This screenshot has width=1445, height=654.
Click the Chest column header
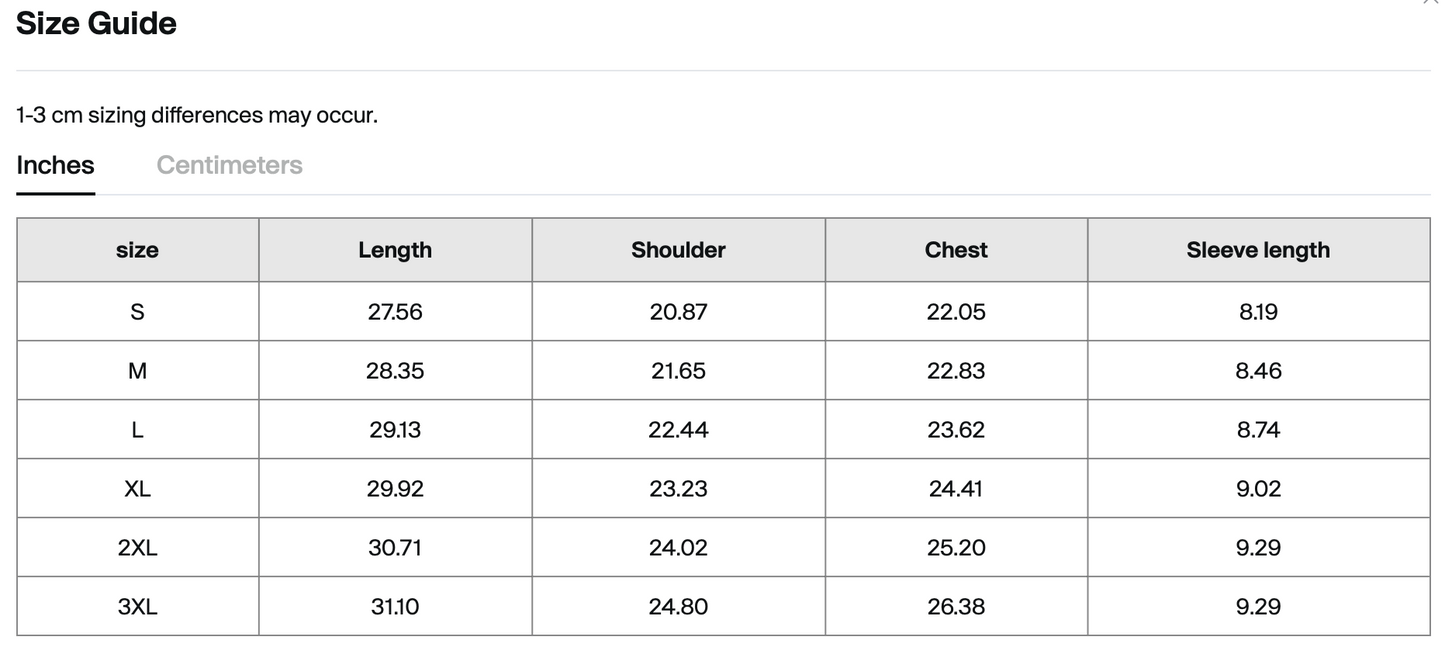[956, 250]
